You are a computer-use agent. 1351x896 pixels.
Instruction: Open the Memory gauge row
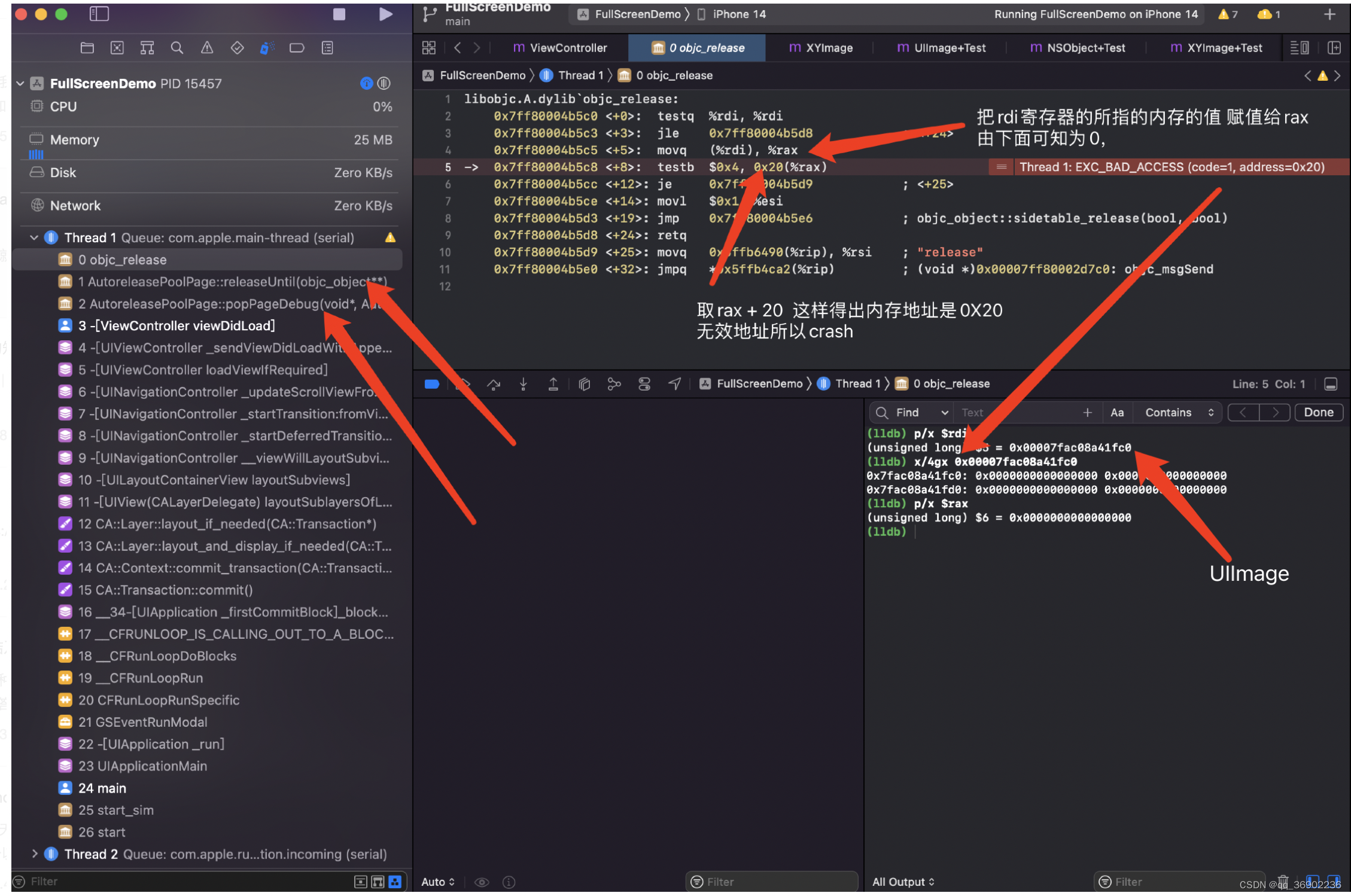(211, 140)
